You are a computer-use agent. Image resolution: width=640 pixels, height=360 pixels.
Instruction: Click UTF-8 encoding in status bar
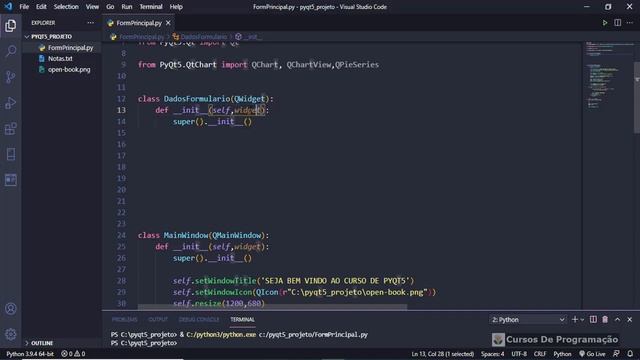pos(519,354)
